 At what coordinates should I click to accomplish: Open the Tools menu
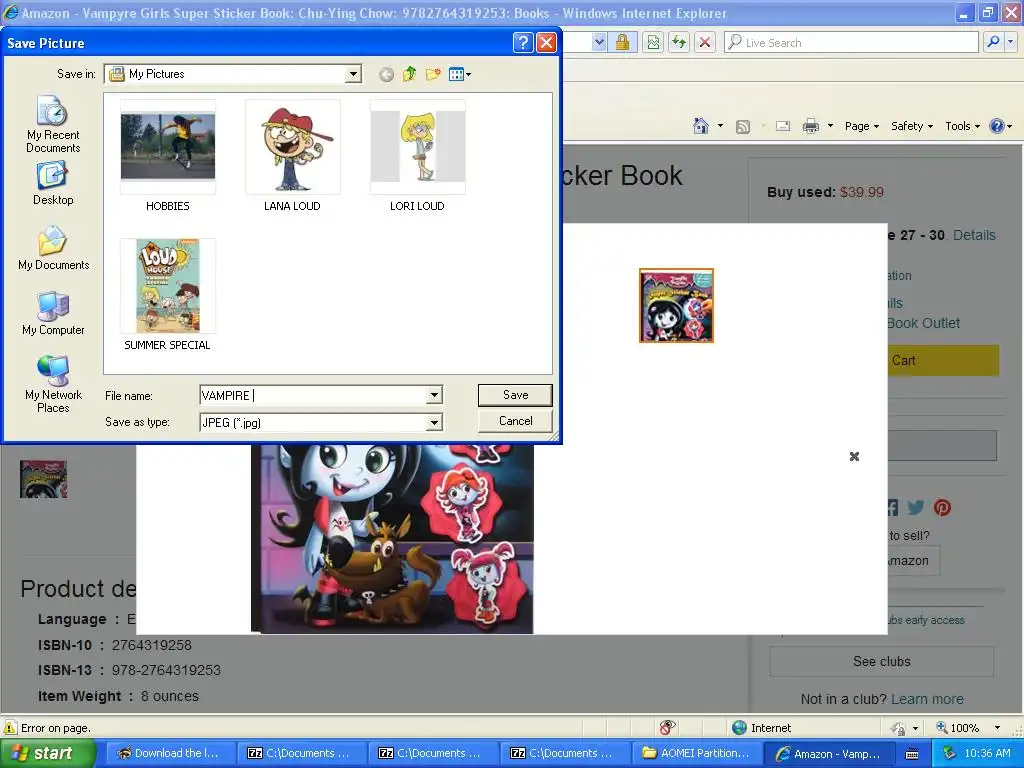pos(962,126)
